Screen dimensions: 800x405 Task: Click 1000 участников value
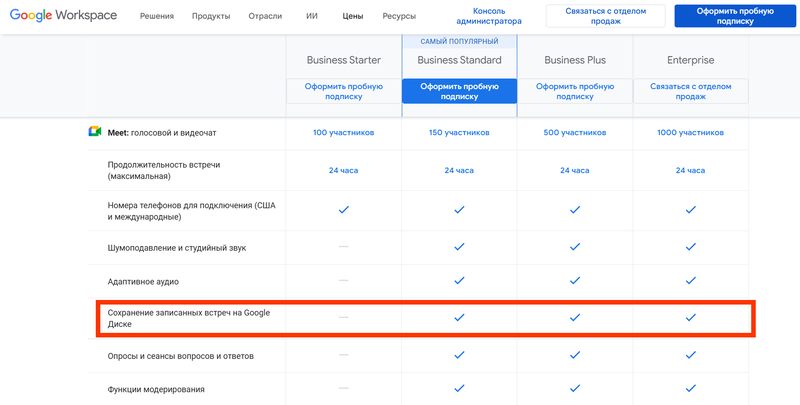(691, 133)
